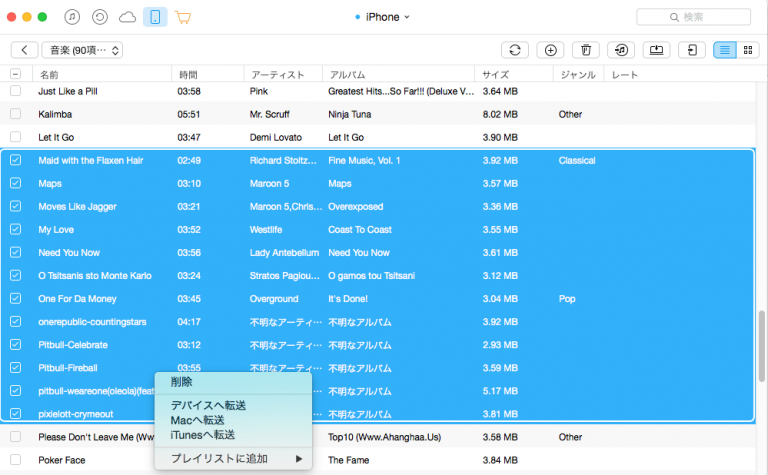Open プレイリストに追加 submenu
Viewport: 768px width, 475px height.
233,459
